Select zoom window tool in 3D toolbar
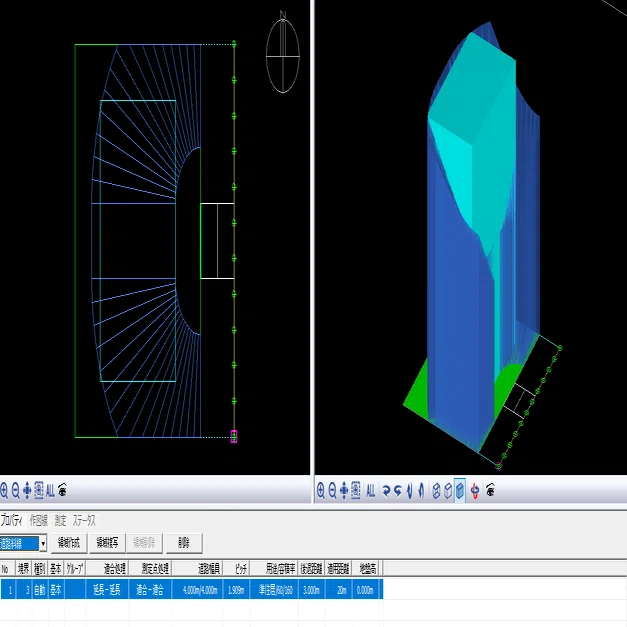Screen dimensions: 627x627 click(x=355, y=490)
